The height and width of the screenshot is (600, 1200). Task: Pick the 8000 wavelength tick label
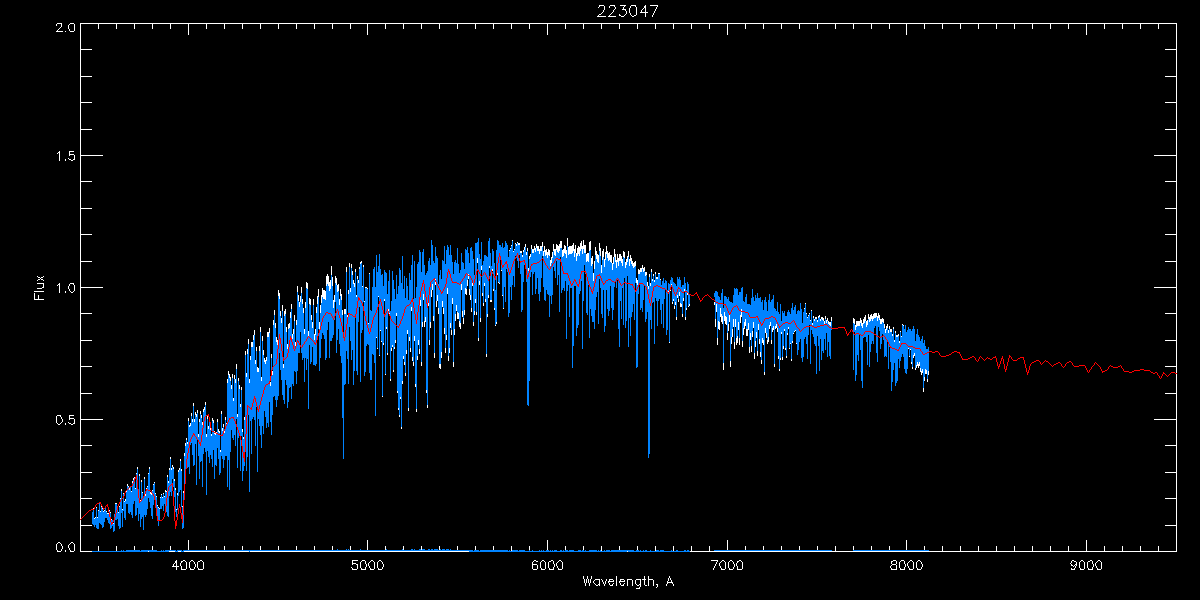pos(907,565)
